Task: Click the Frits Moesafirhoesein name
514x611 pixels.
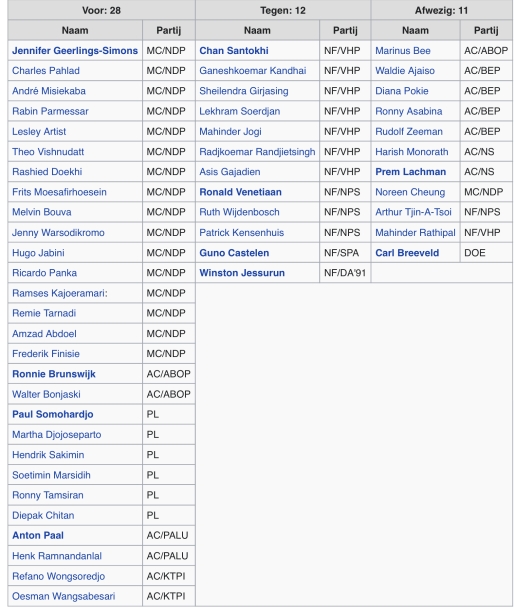Action: coord(59,192)
